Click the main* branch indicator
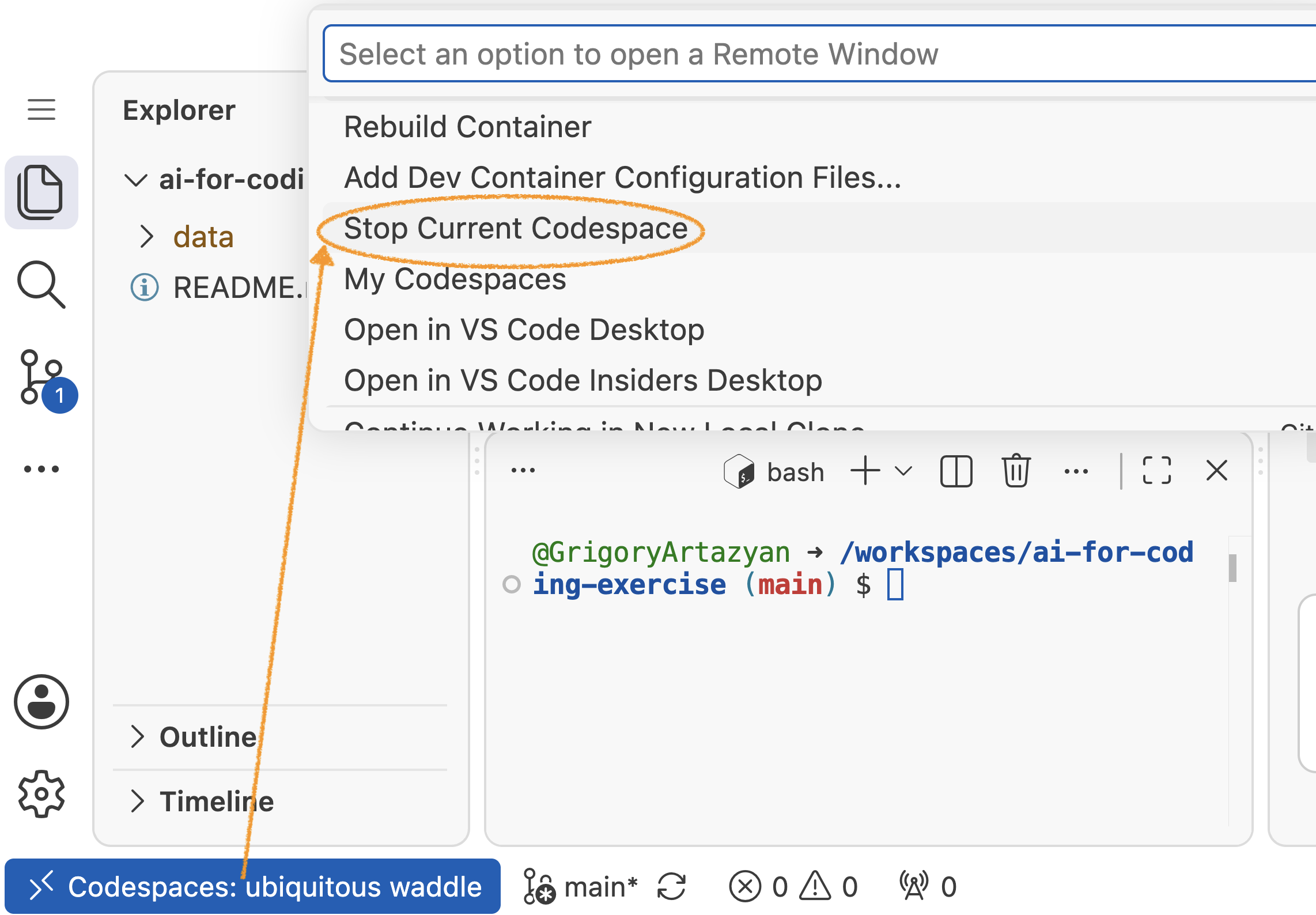 coord(581,886)
